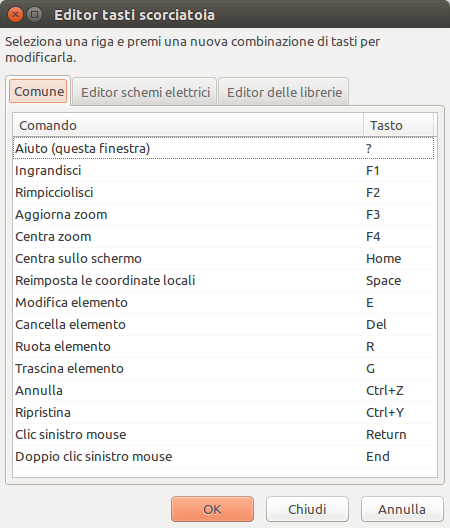Select the Ruota elemento row
Screen dimensions: 450x528
(224, 346)
